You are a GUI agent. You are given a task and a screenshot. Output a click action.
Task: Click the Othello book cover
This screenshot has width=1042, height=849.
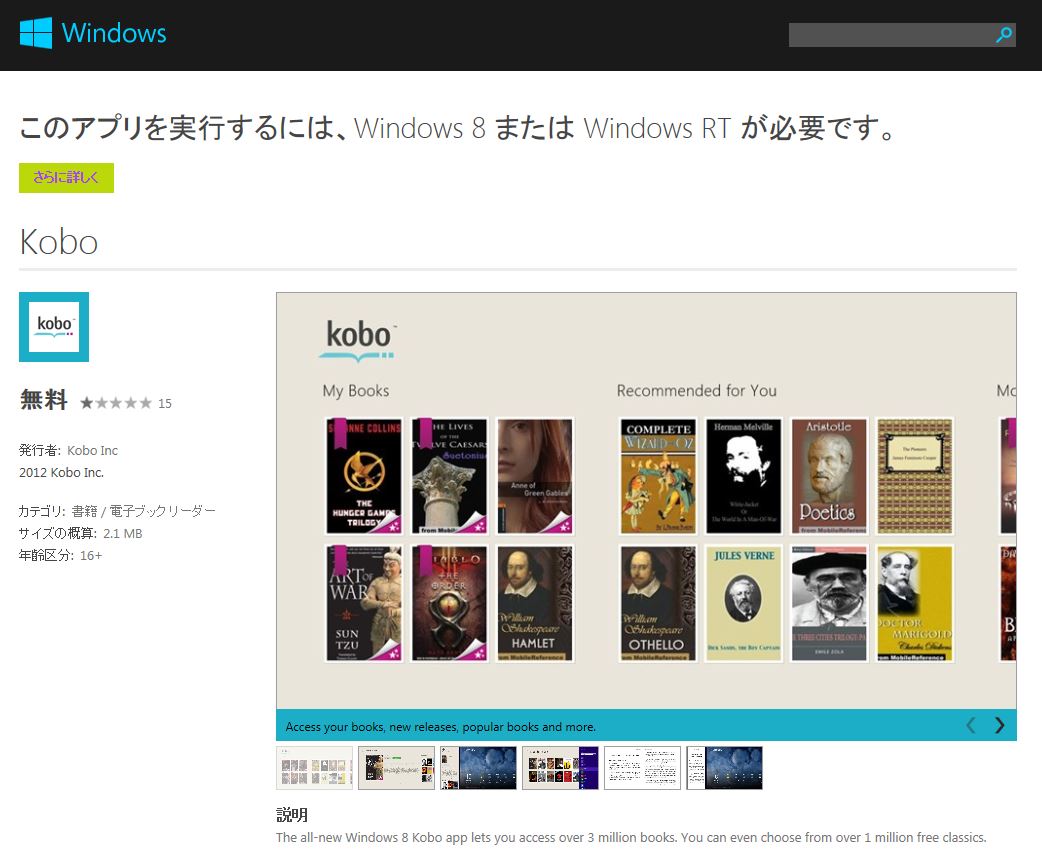658,603
